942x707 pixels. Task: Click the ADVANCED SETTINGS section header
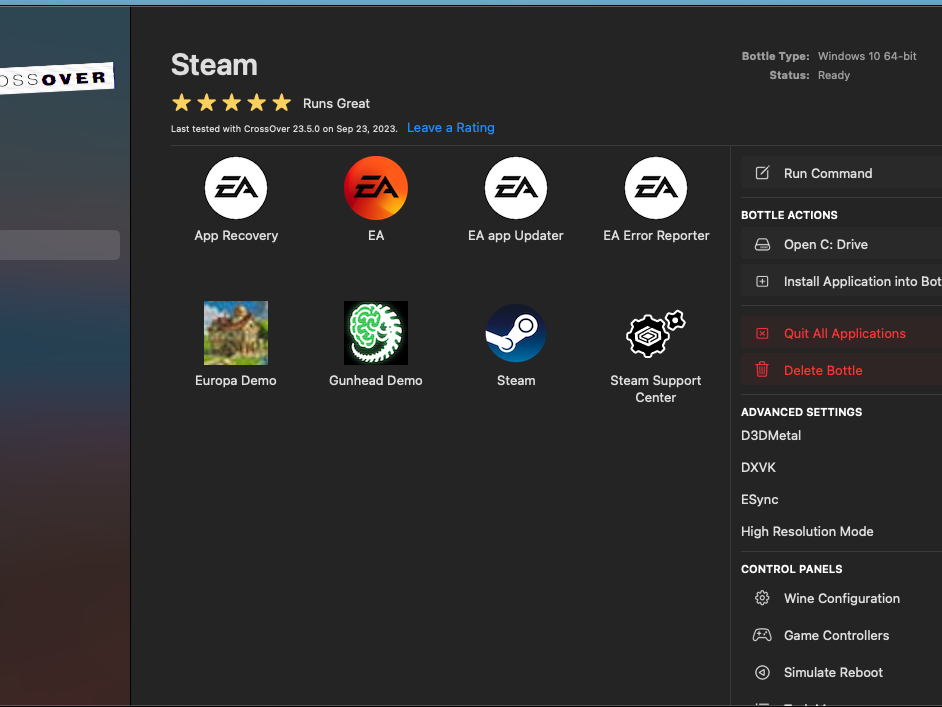click(x=801, y=412)
